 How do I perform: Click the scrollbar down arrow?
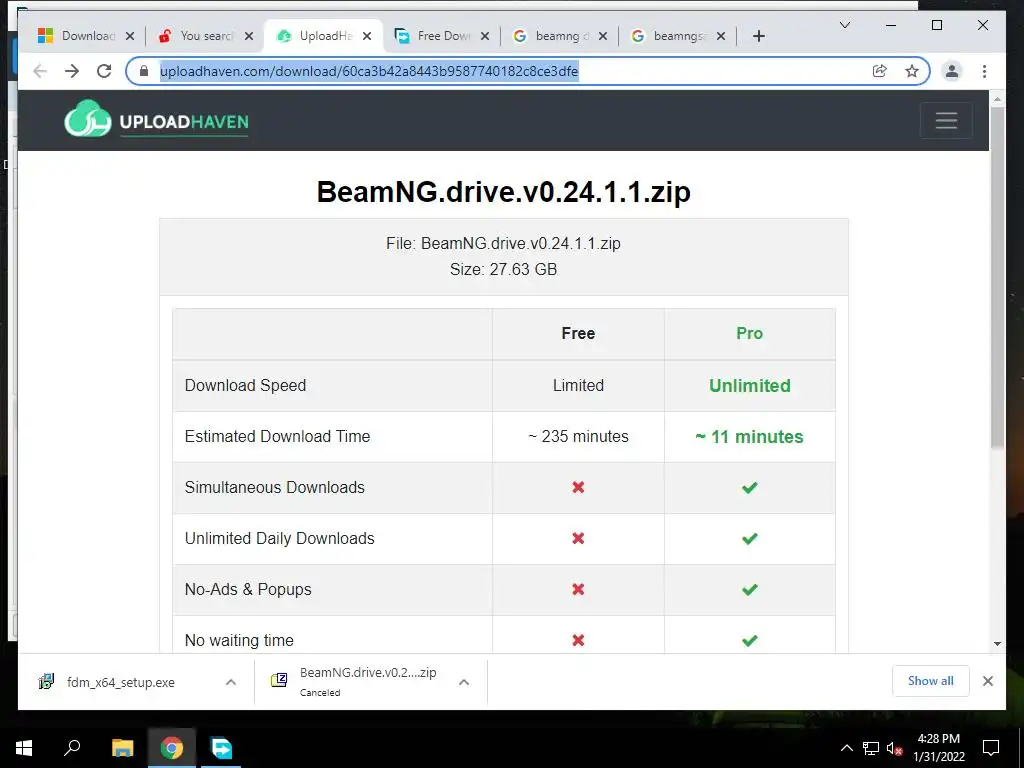(997, 644)
